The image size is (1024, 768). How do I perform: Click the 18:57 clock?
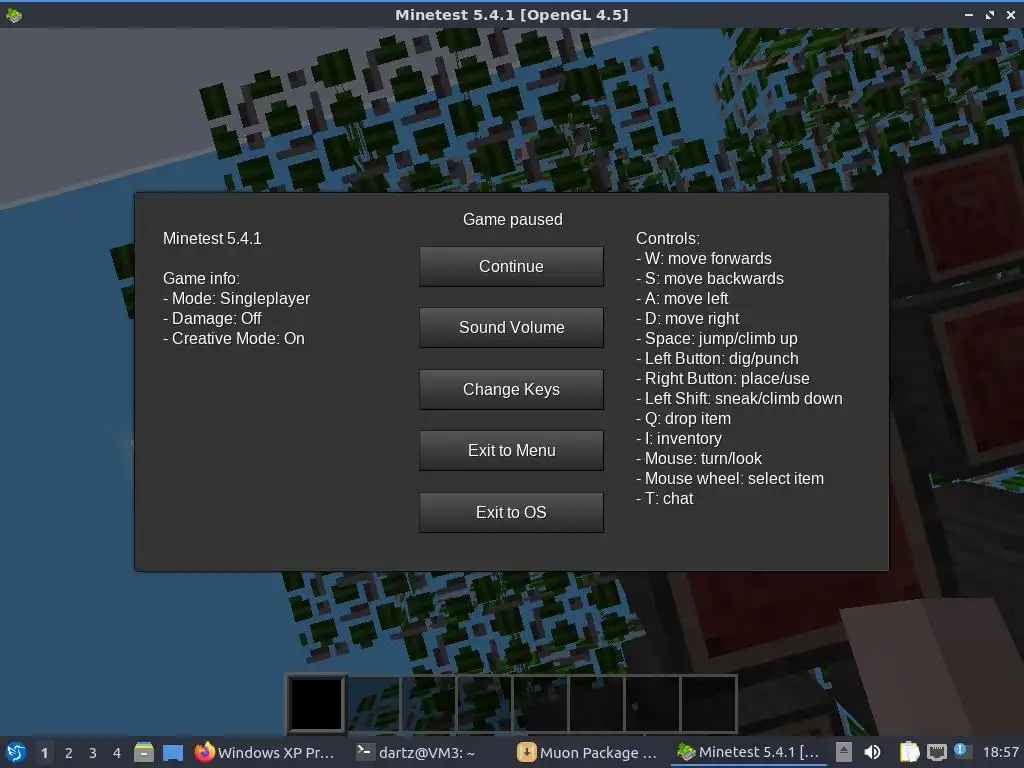(x=1000, y=752)
